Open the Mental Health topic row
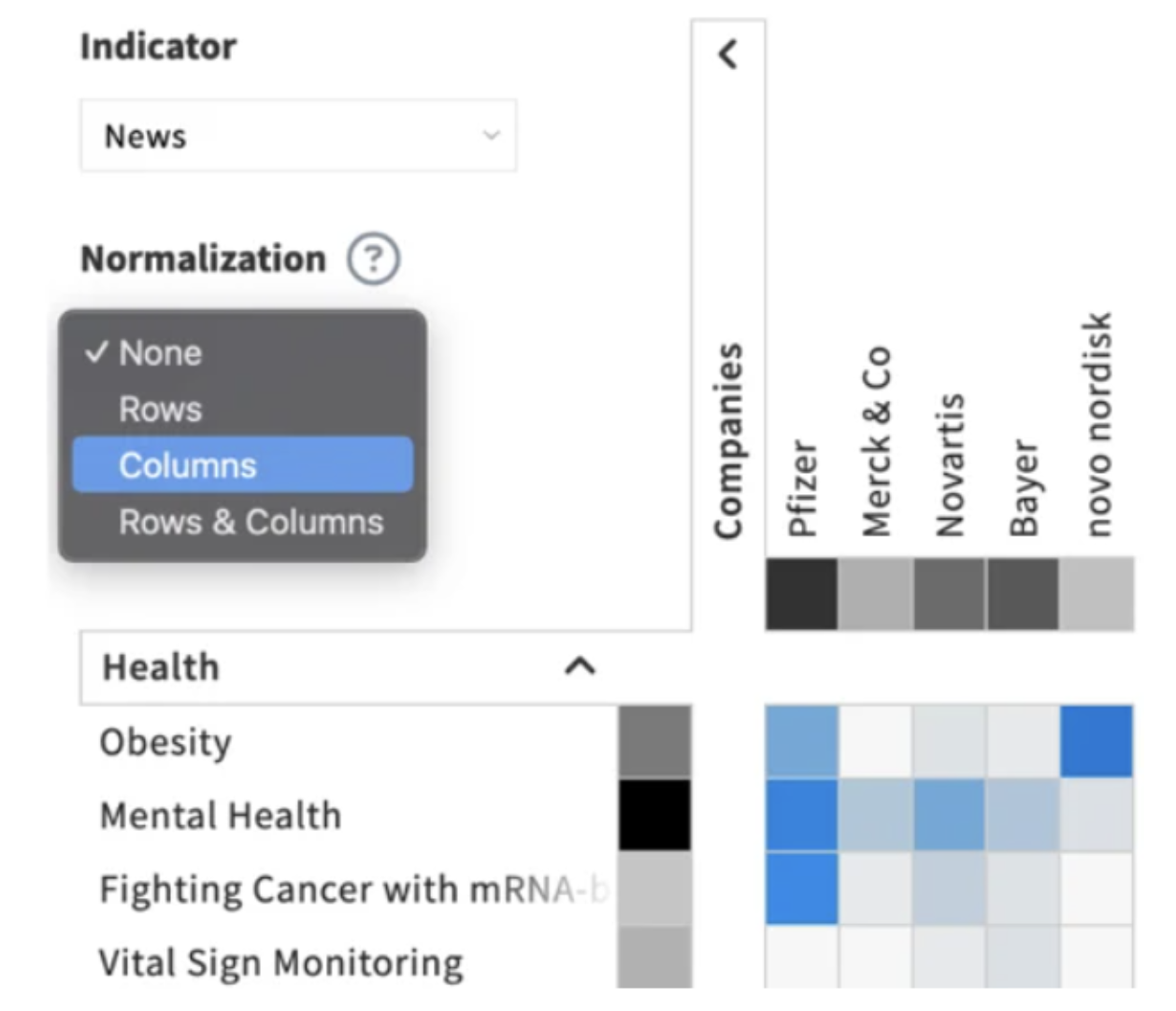 (x=221, y=816)
